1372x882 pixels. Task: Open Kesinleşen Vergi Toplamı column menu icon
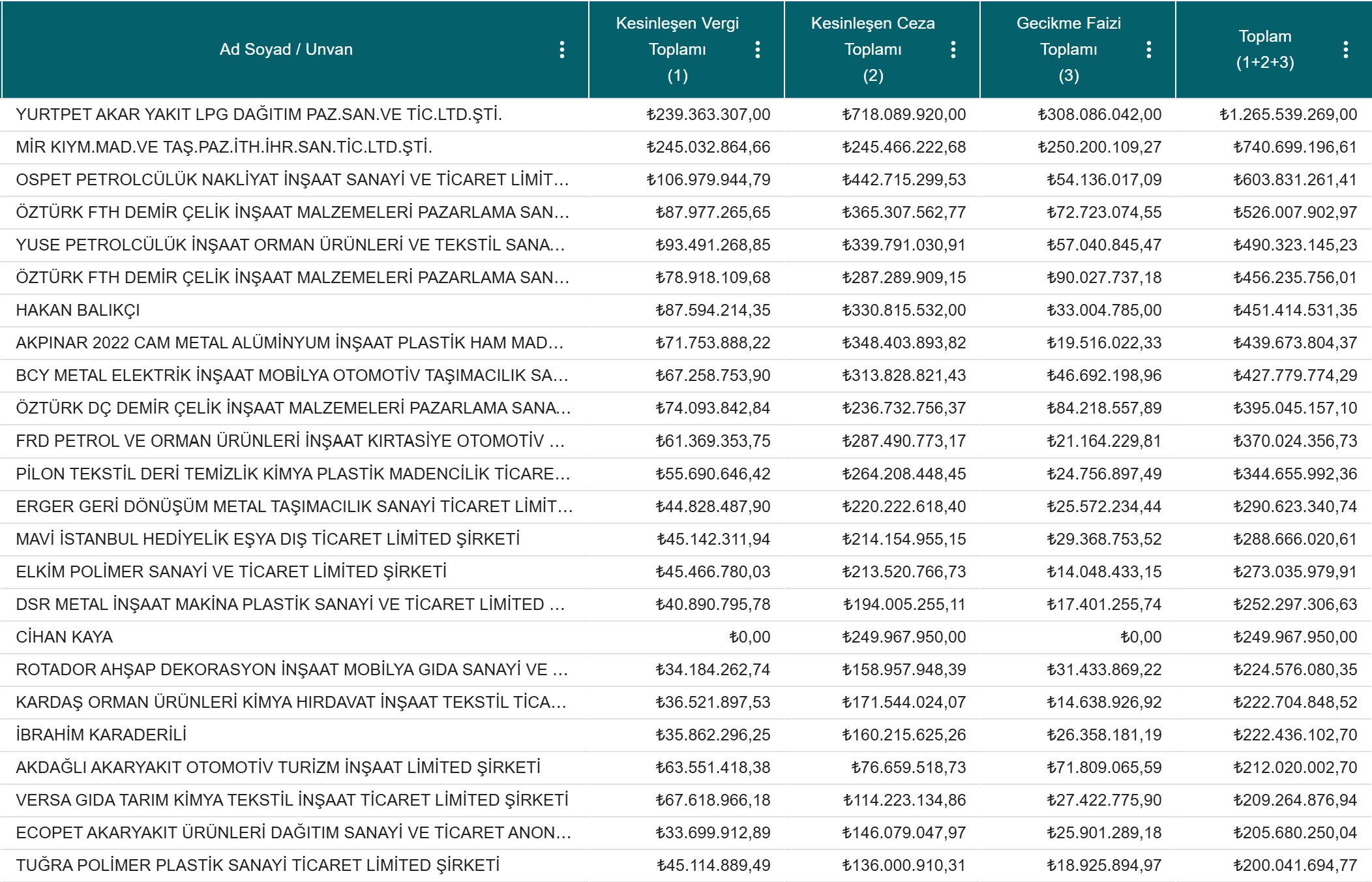coord(757,50)
